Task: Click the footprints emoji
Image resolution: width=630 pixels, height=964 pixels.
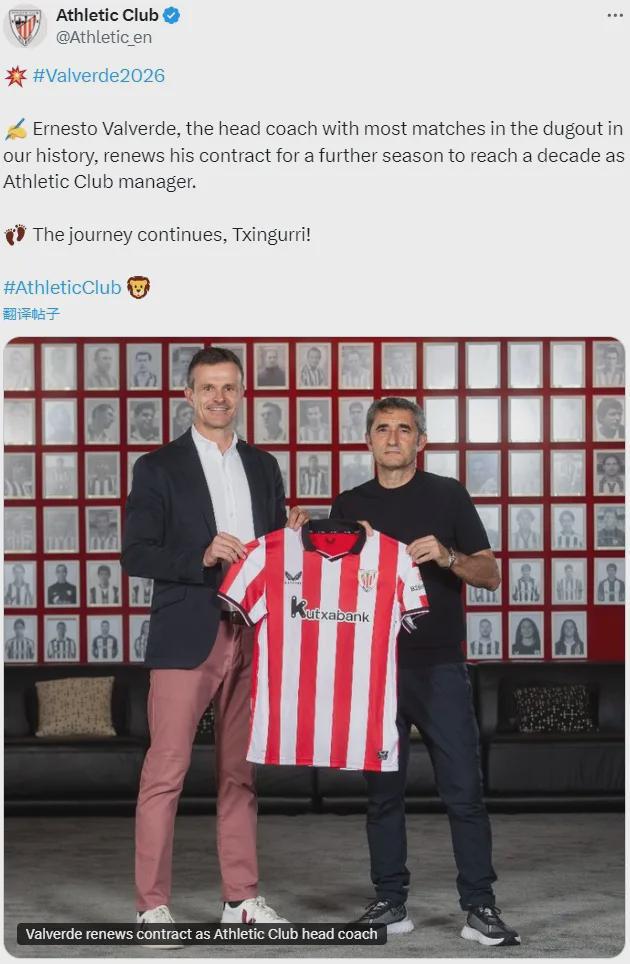Action: coord(16,235)
